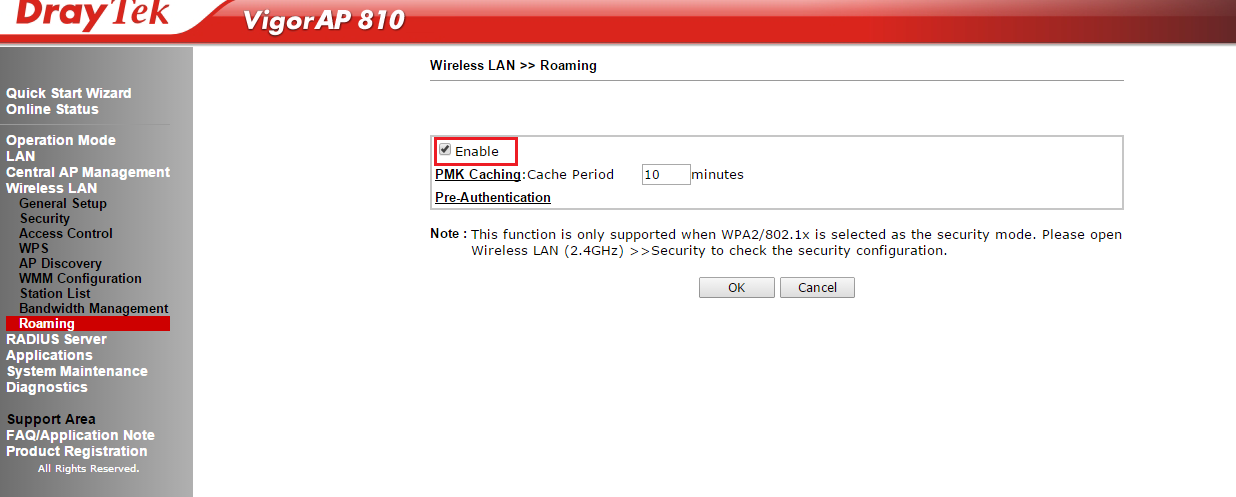Click the OK button
This screenshot has width=1236, height=497.
pyautogui.click(x=736, y=287)
